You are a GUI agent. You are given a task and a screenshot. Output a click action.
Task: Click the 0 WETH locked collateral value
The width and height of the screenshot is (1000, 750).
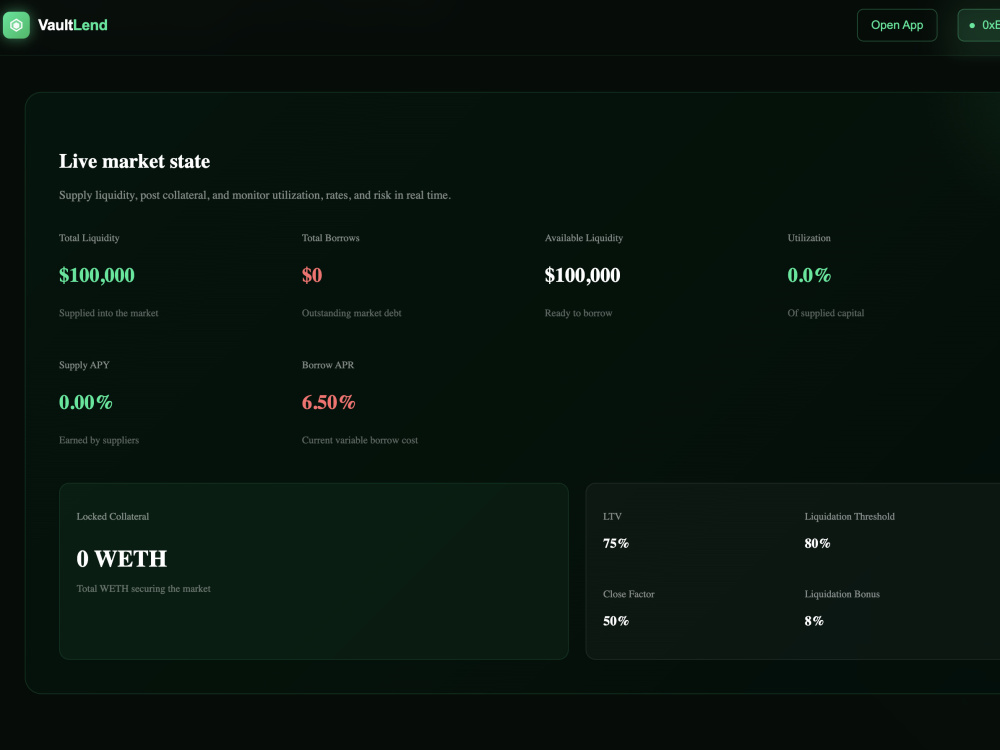(122, 559)
